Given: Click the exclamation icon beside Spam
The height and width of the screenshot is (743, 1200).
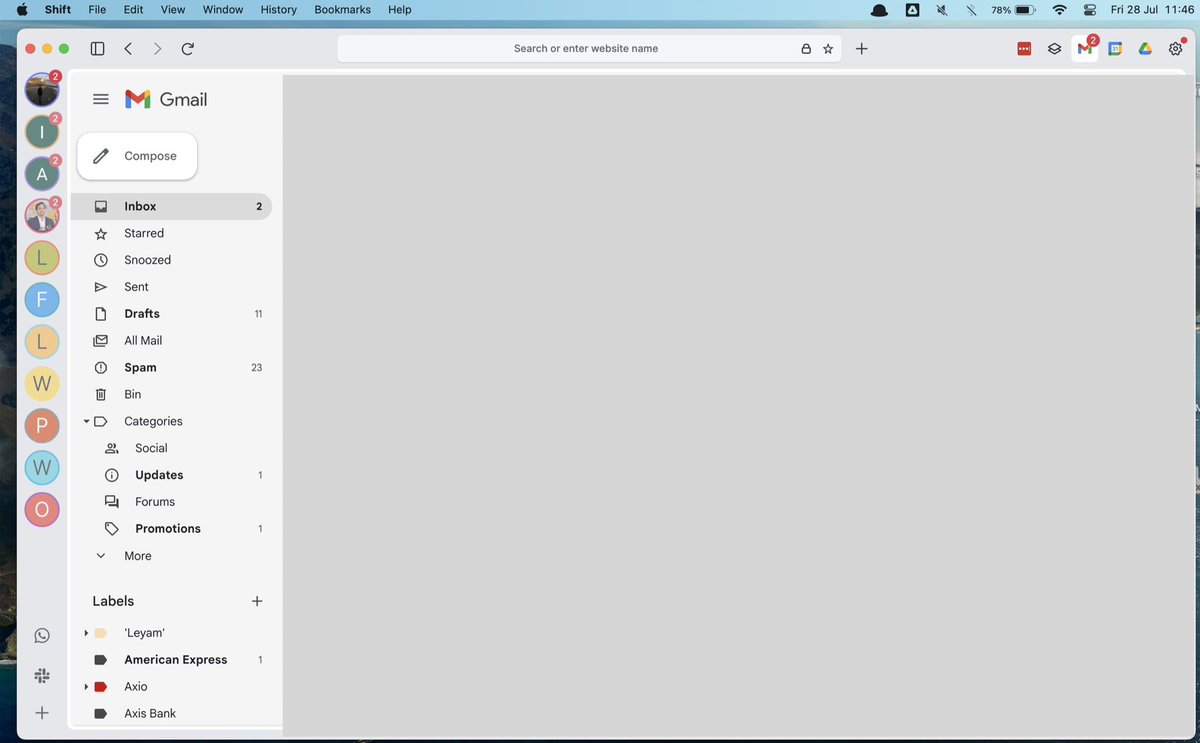Looking at the screenshot, I should [x=100, y=368].
